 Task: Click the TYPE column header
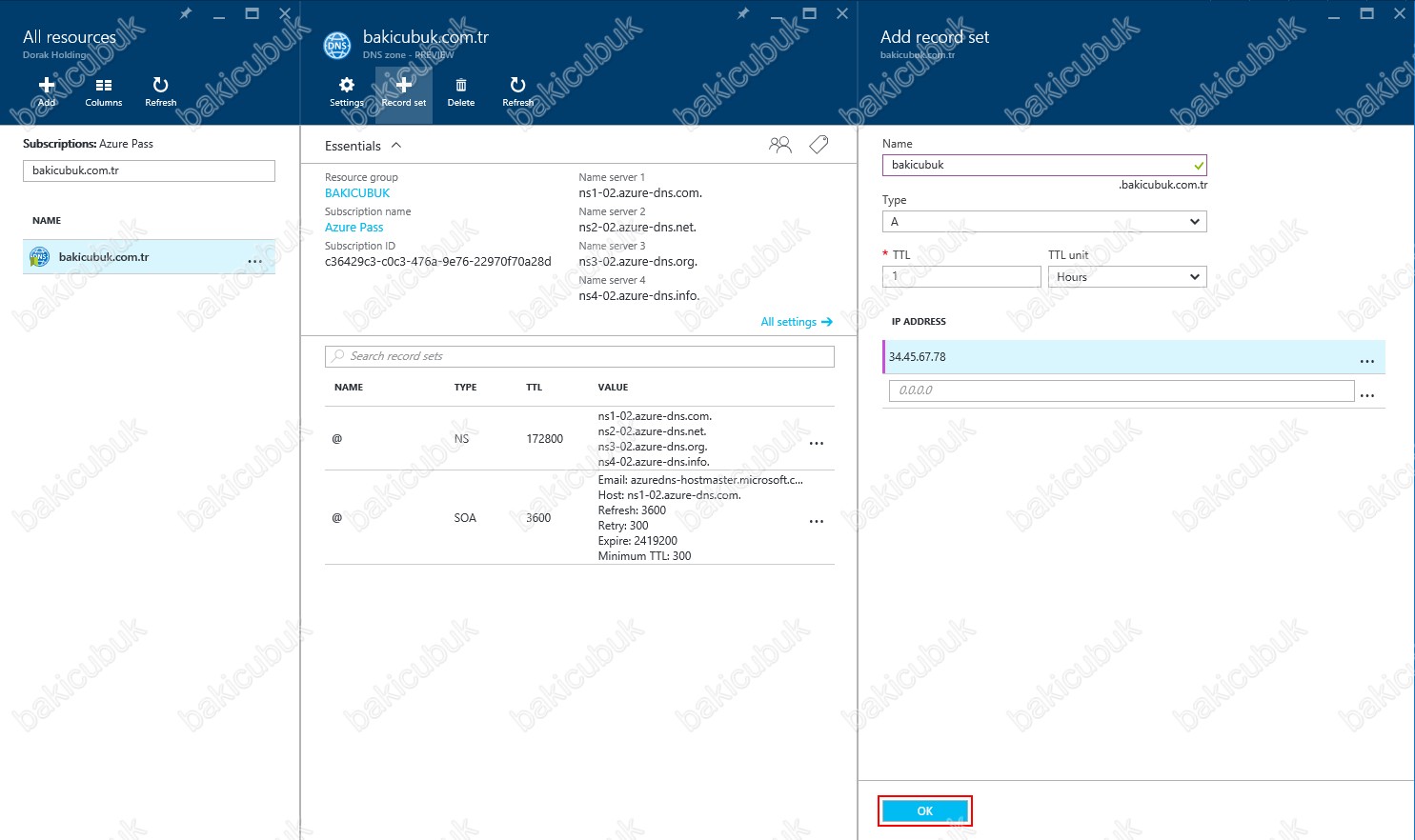click(x=465, y=388)
